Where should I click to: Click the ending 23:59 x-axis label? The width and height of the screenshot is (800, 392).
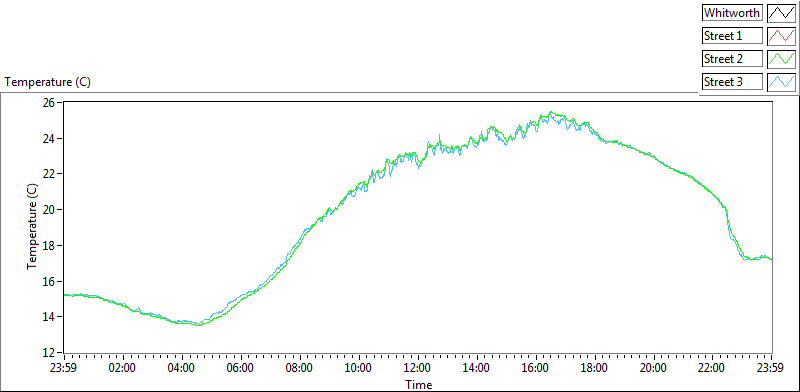pos(771,369)
